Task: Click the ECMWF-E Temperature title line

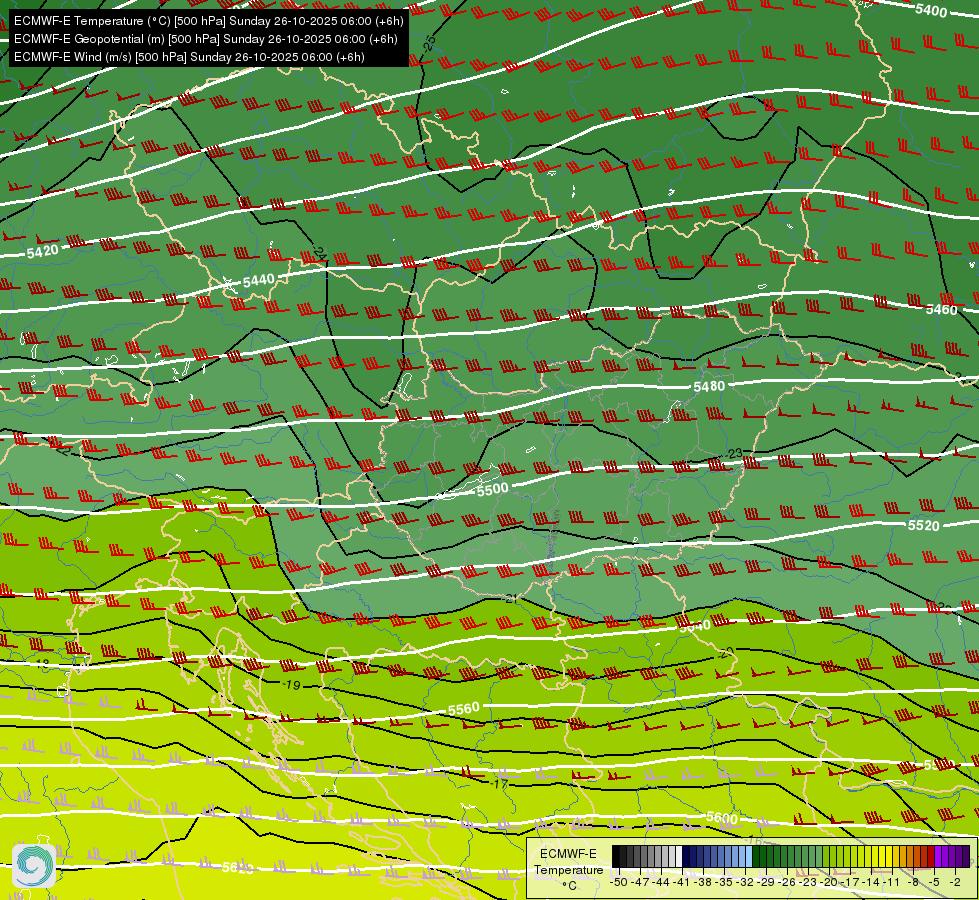Action: point(209,21)
